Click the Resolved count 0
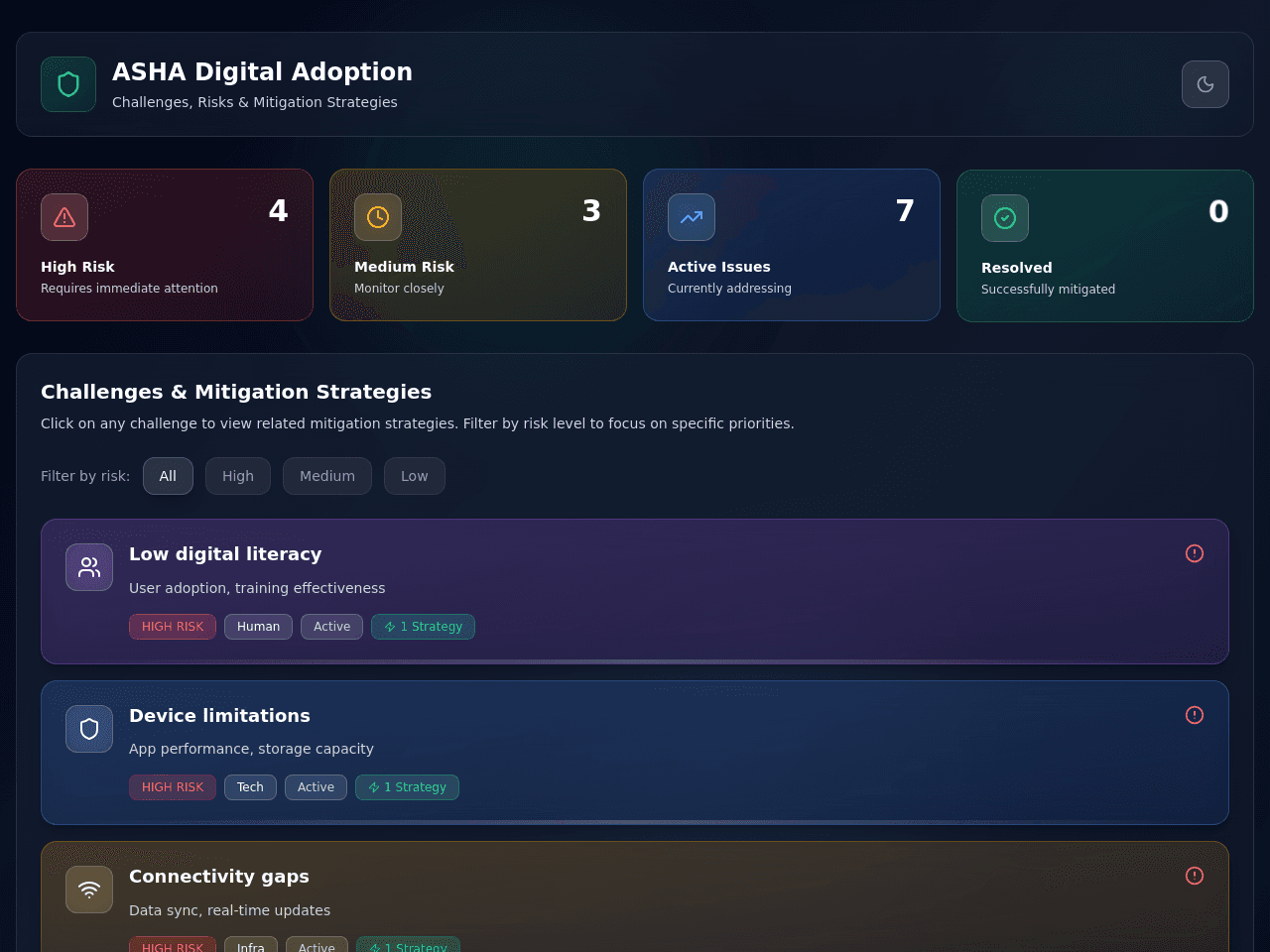 (1218, 212)
